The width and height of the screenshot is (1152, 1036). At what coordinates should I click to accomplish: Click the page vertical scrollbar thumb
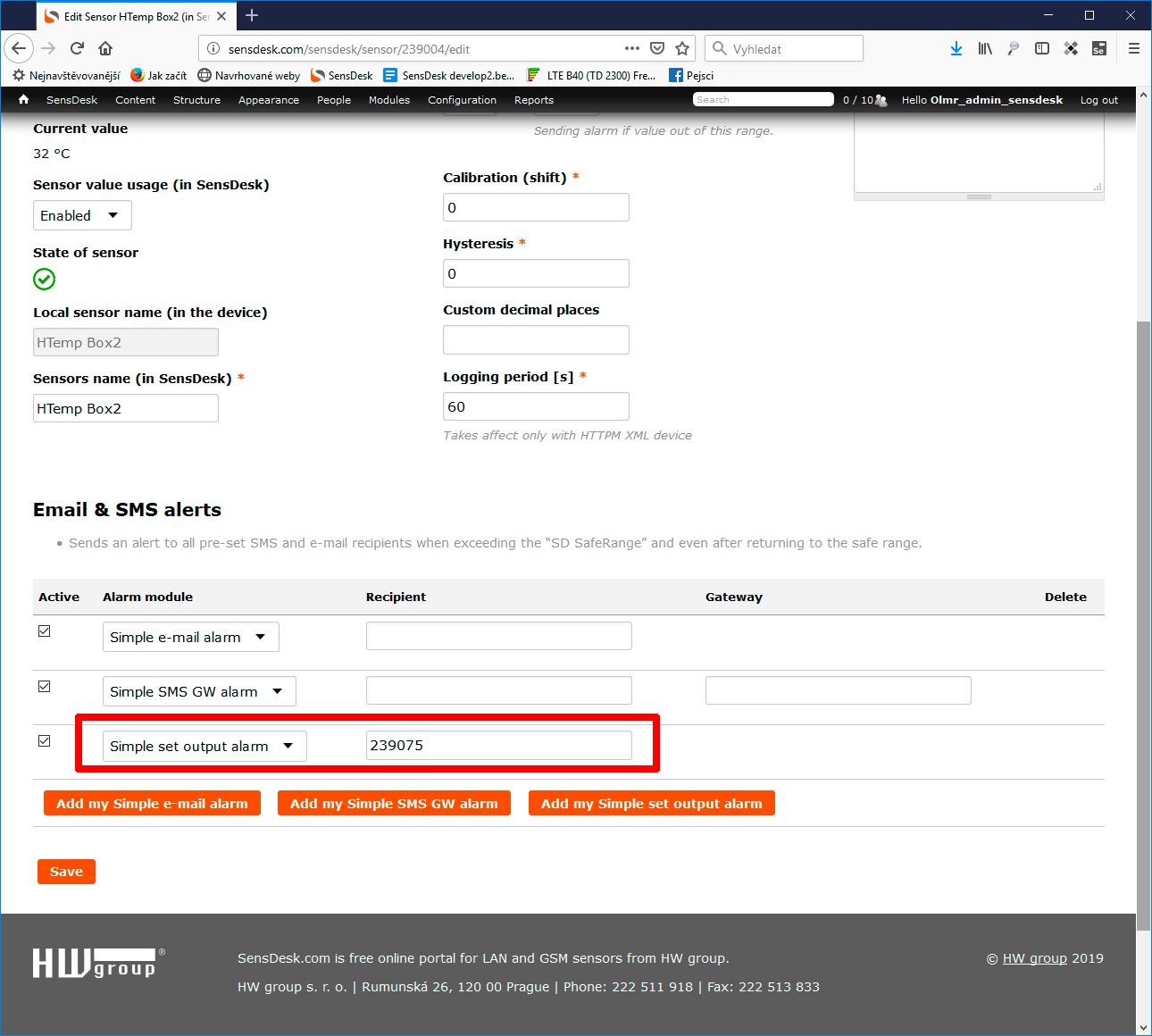[1143, 625]
